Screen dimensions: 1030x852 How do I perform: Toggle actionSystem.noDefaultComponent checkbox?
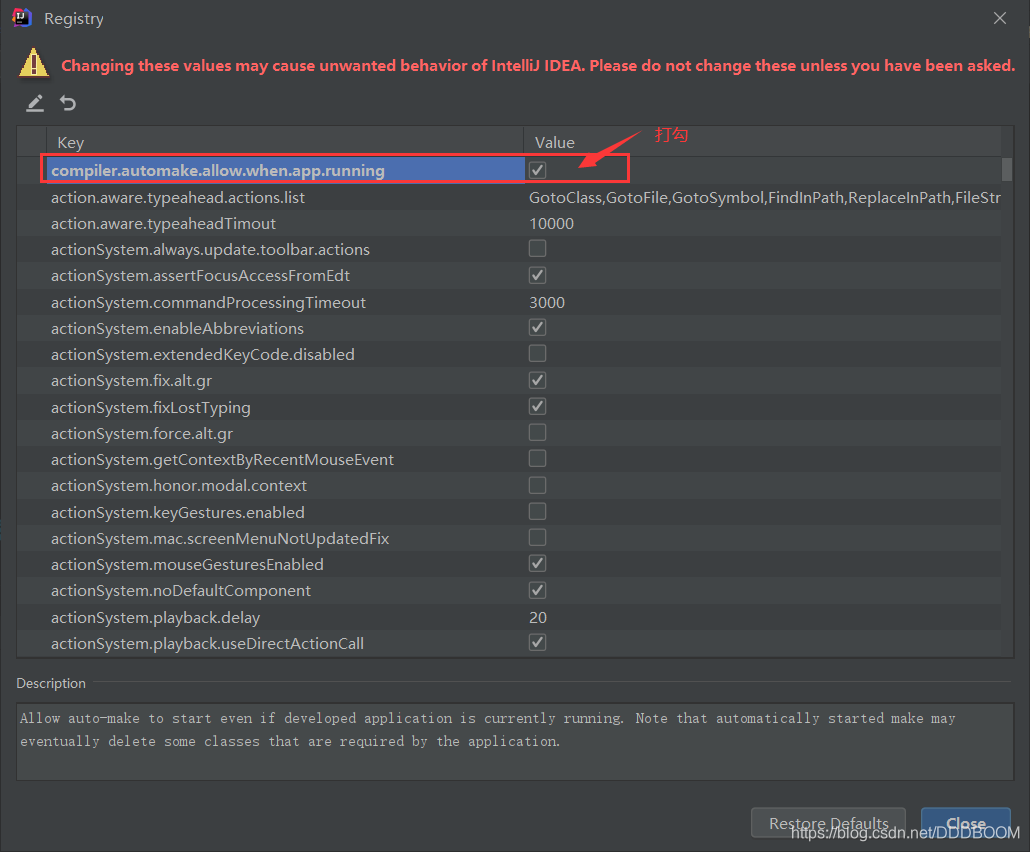[537, 591]
